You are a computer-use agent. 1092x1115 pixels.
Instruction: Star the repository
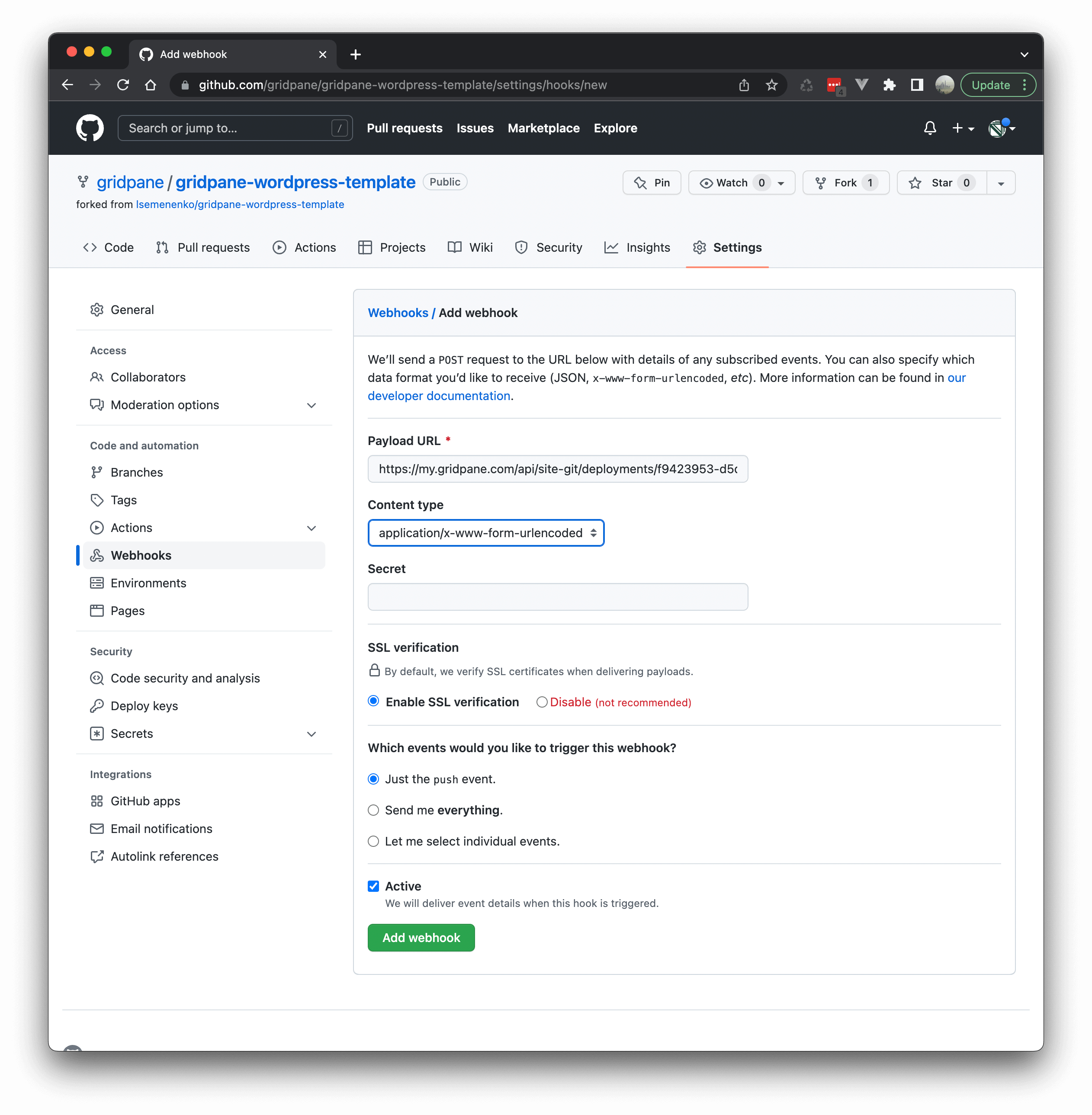point(942,183)
